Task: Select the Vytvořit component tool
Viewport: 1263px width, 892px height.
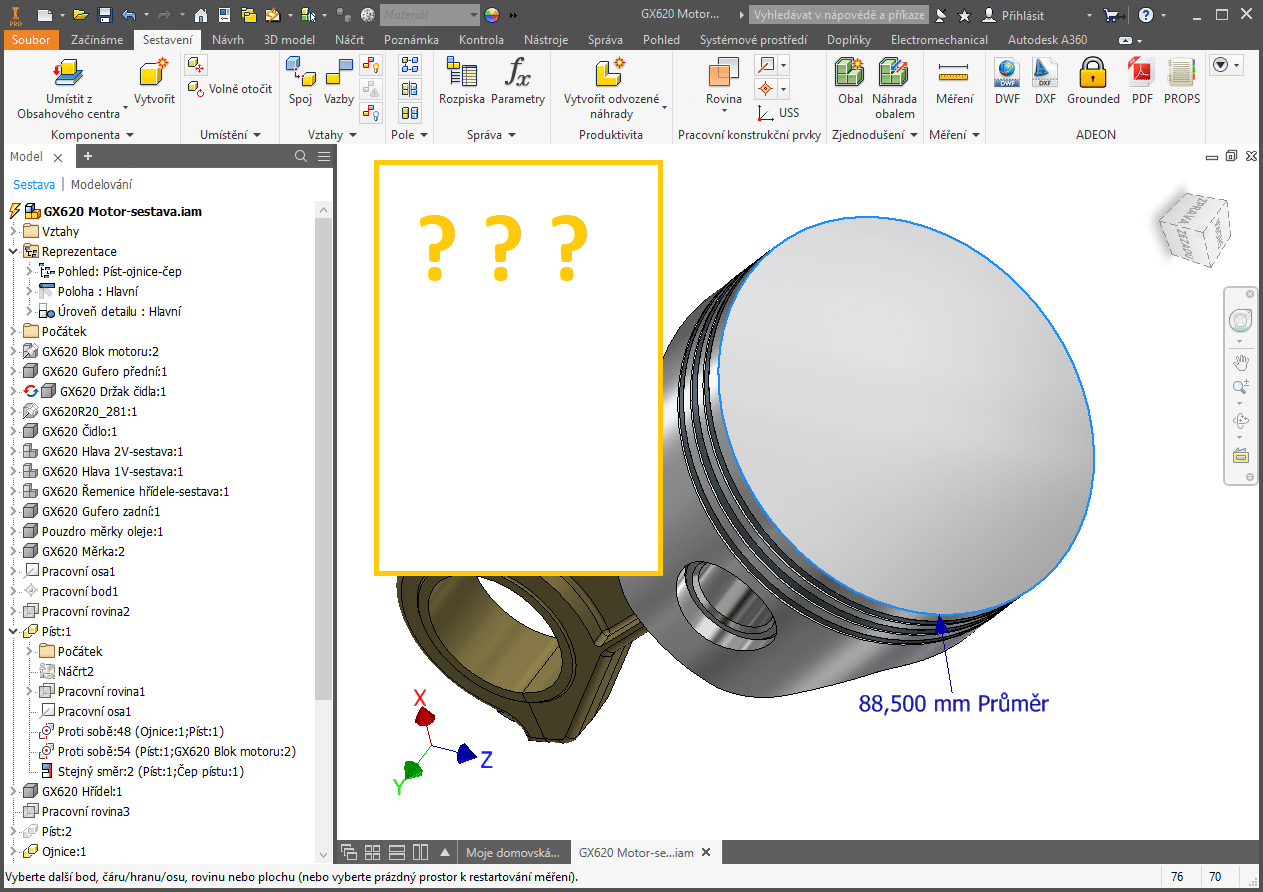Action: coord(154,83)
